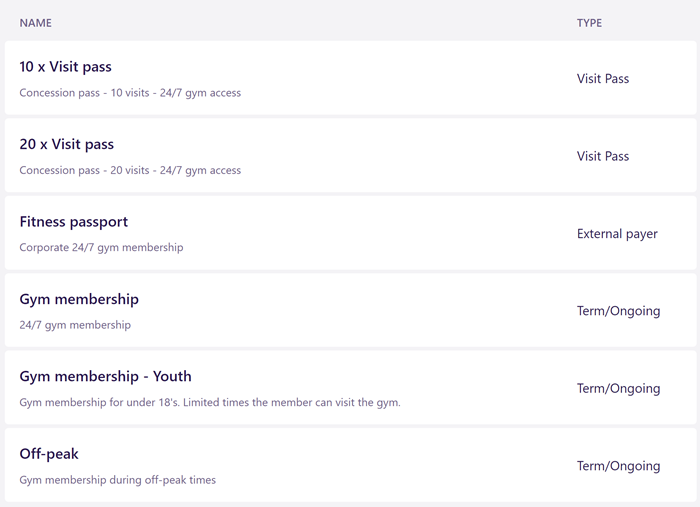Click 'Corporate 24/7 gym membership' description
Screen dimensions: 700x507
point(101,248)
